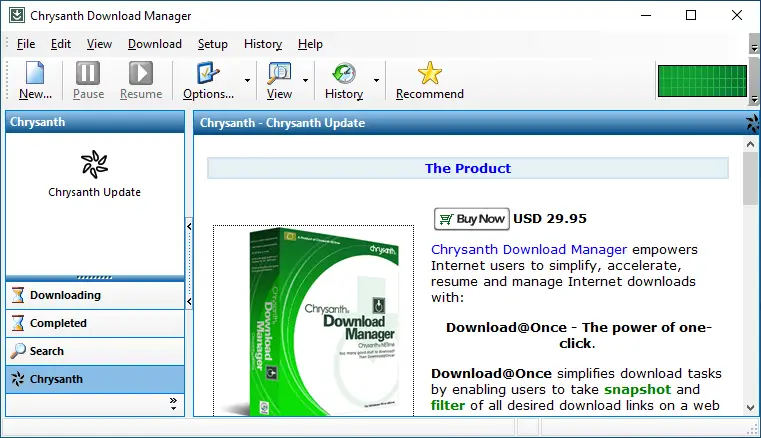Click the vertical scrollbar thumb

click(x=750, y=178)
